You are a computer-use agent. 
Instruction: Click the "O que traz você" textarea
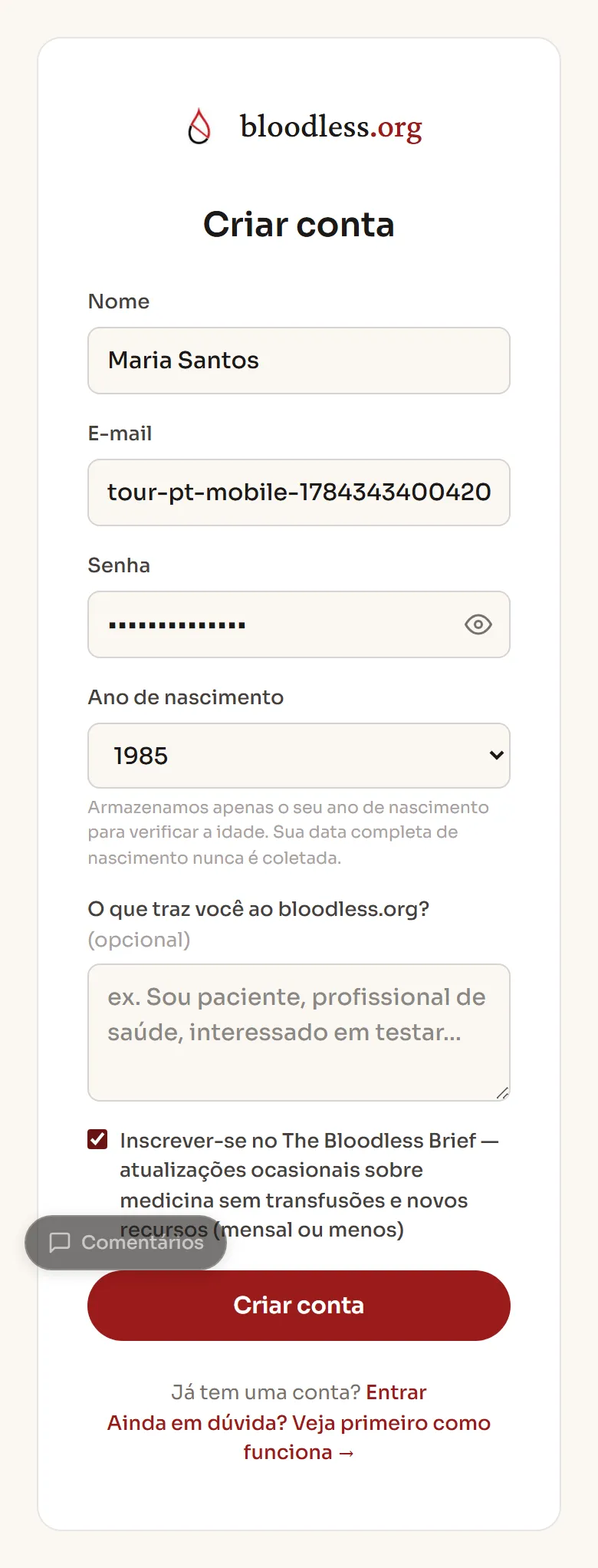(x=299, y=1033)
